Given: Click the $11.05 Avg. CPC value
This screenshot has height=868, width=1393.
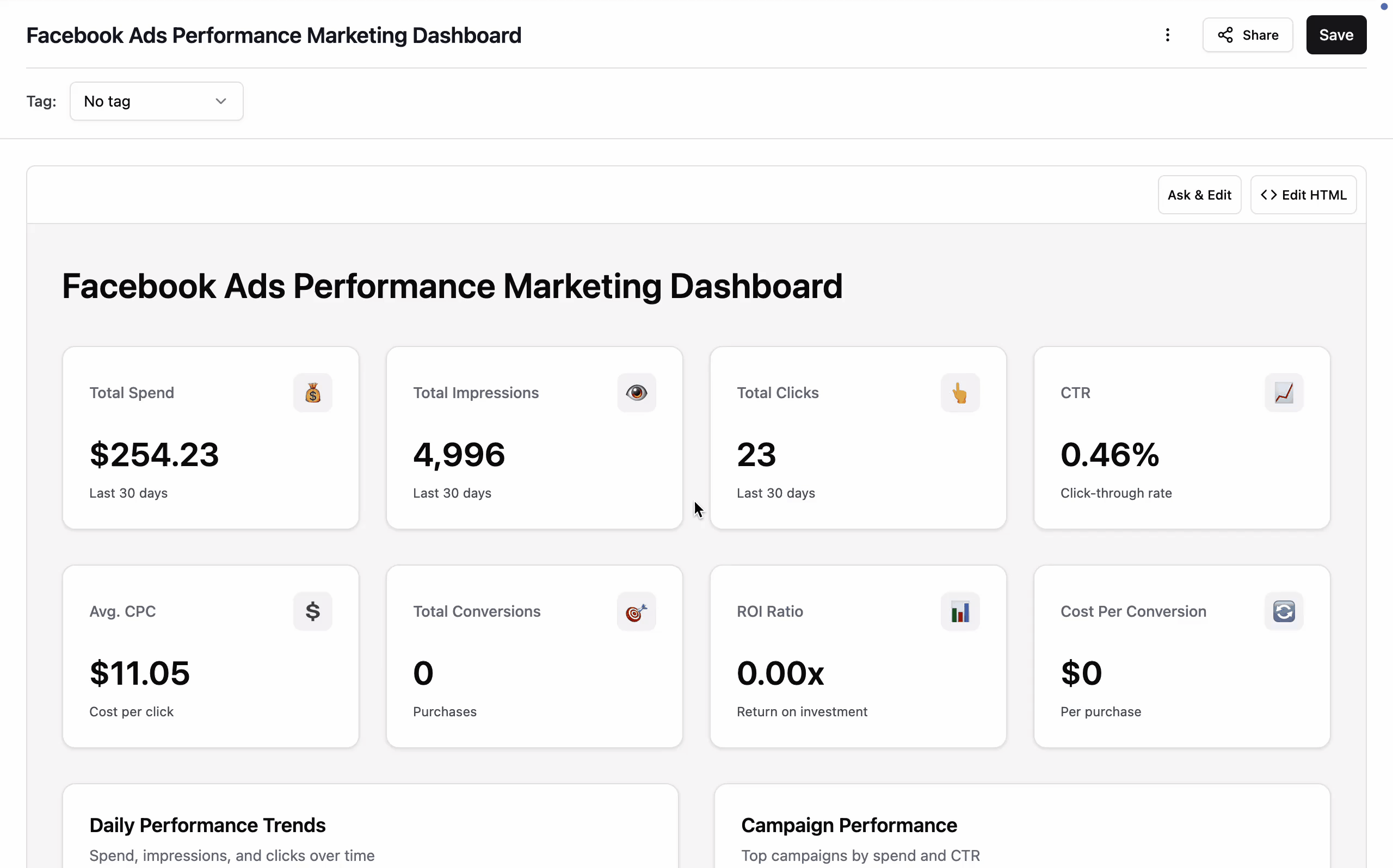Looking at the screenshot, I should 139,673.
